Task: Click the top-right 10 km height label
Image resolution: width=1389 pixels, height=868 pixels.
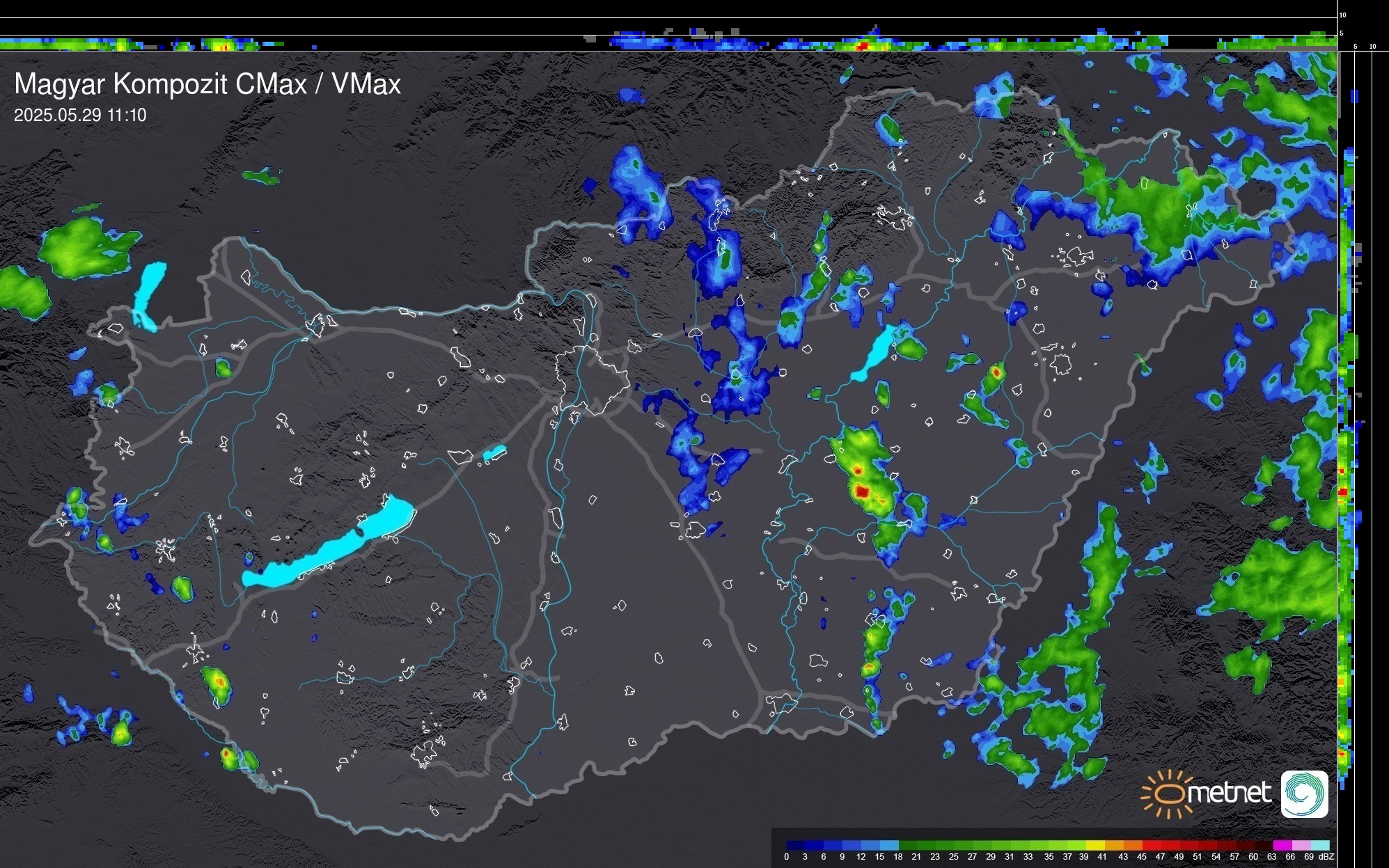Action: click(1343, 15)
